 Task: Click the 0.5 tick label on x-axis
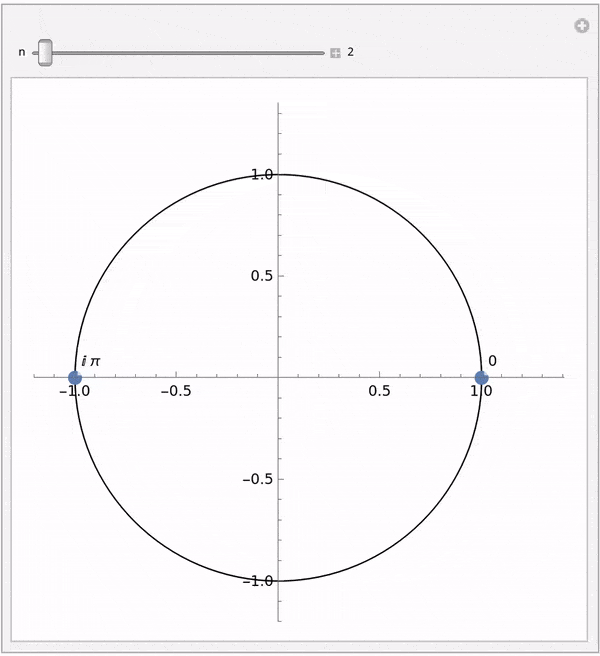[379, 391]
